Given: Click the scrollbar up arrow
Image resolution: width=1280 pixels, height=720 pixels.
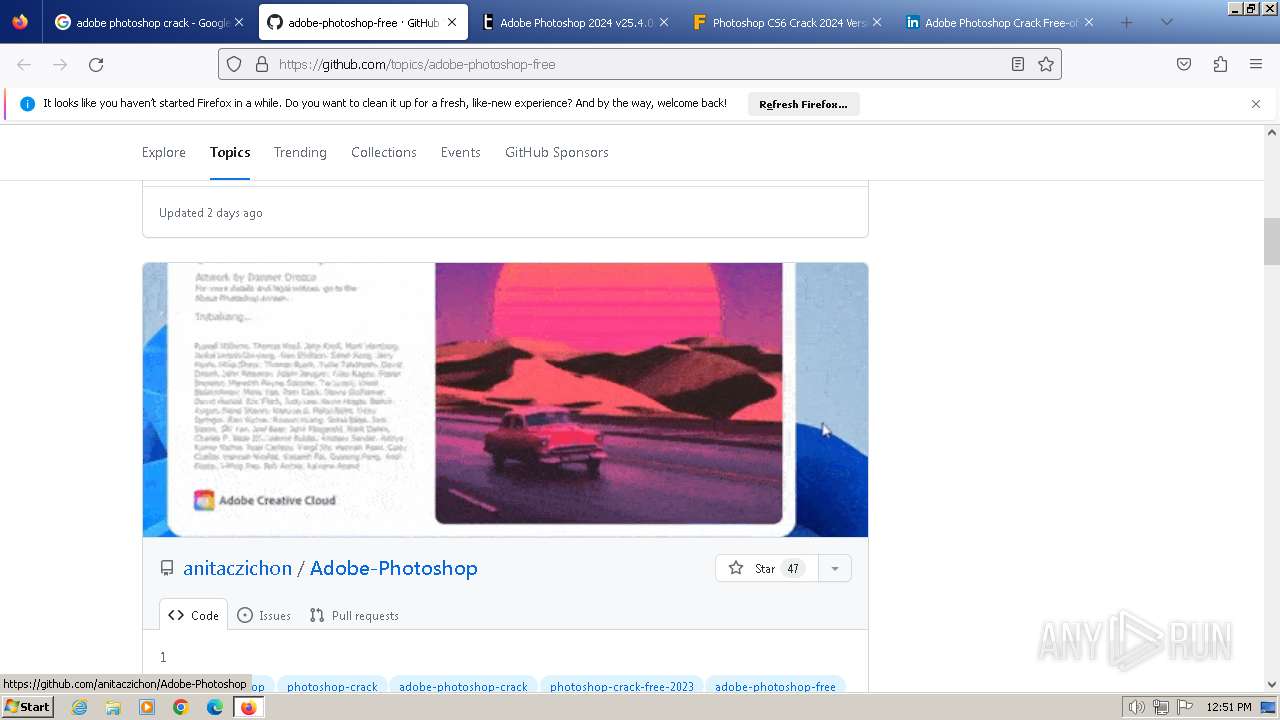Looking at the screenshot, I should (x=1272, y=132).
